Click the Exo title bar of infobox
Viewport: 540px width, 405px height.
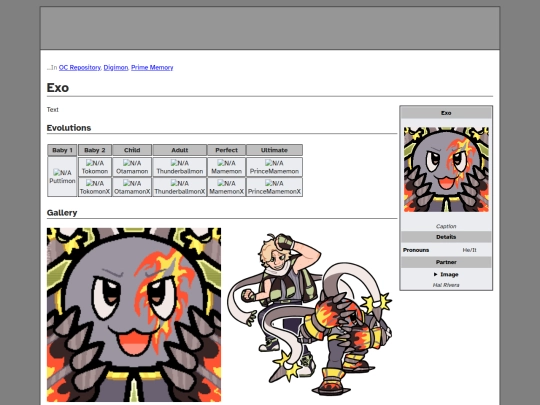(x=446, y=113)
